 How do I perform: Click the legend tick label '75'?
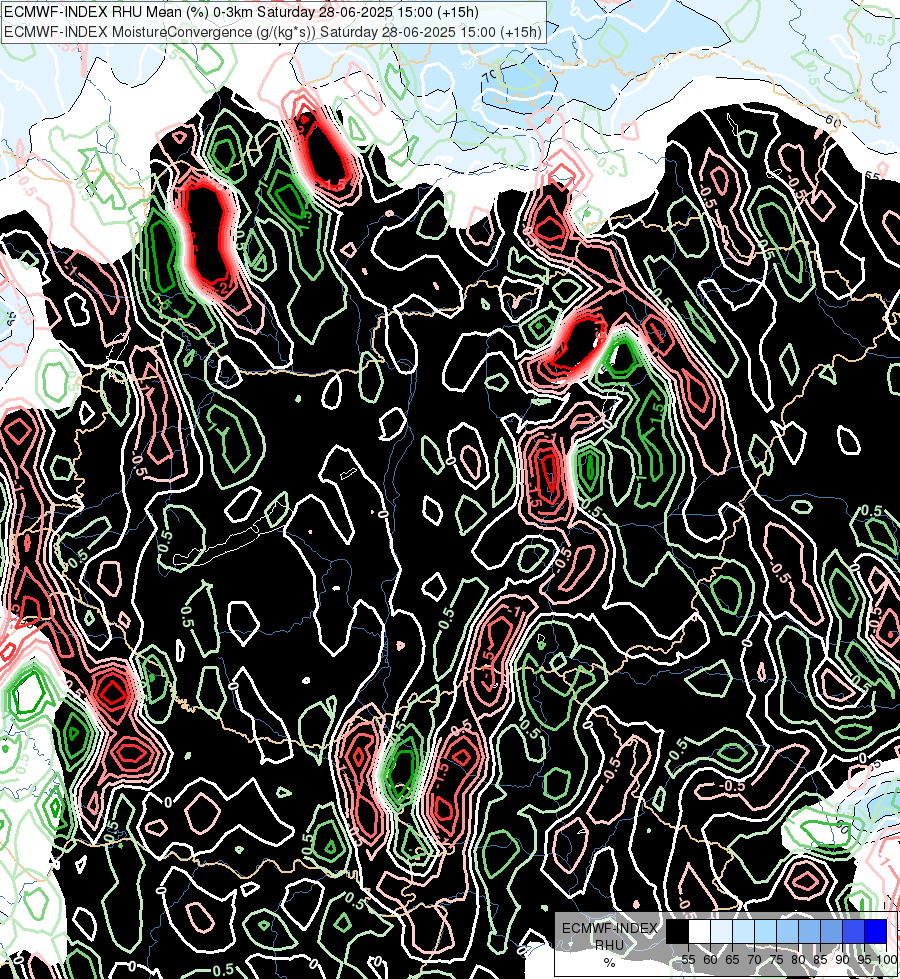(x=776, y=960)
